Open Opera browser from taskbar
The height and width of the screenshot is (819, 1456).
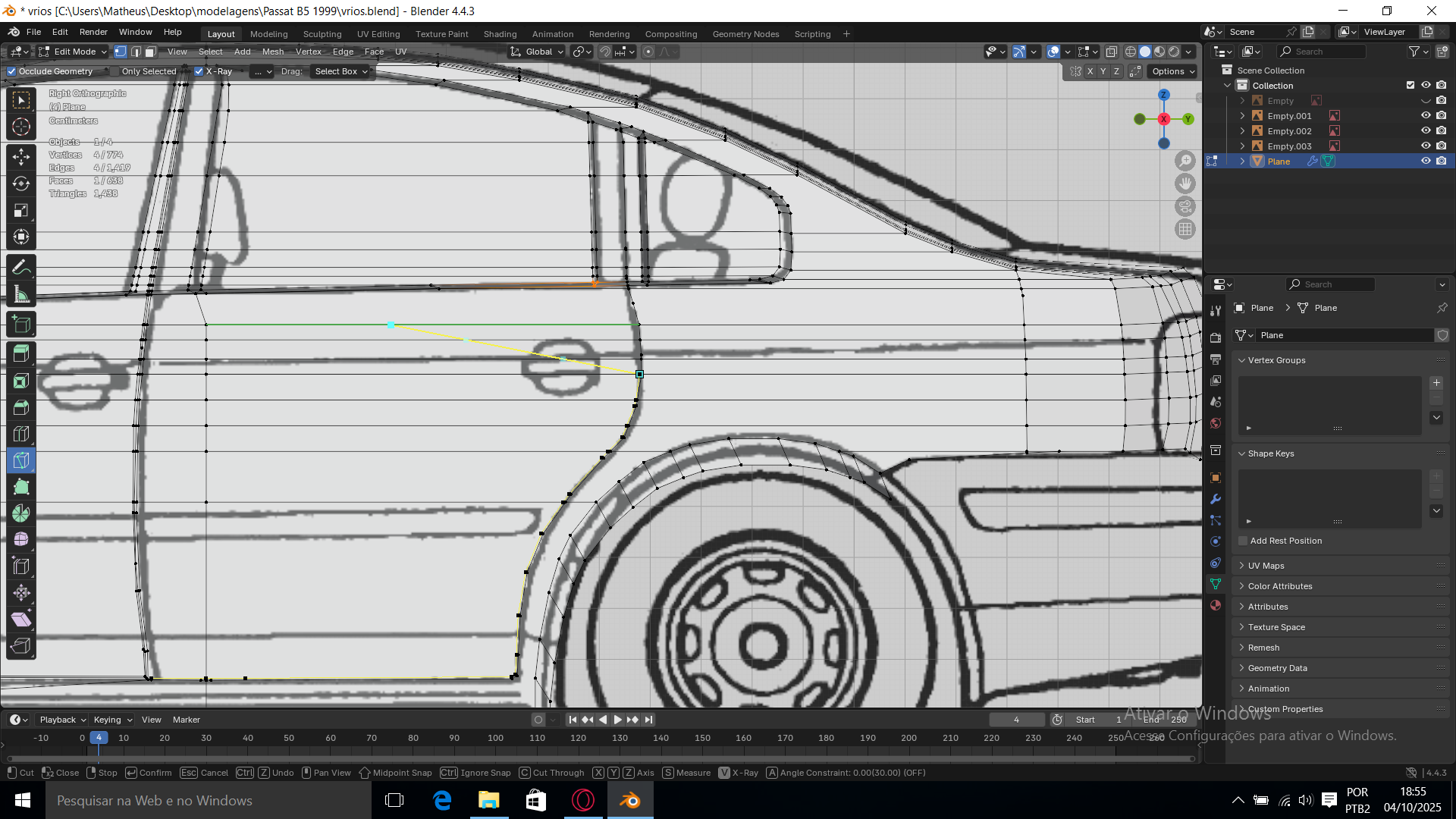[x=582, y=800]
